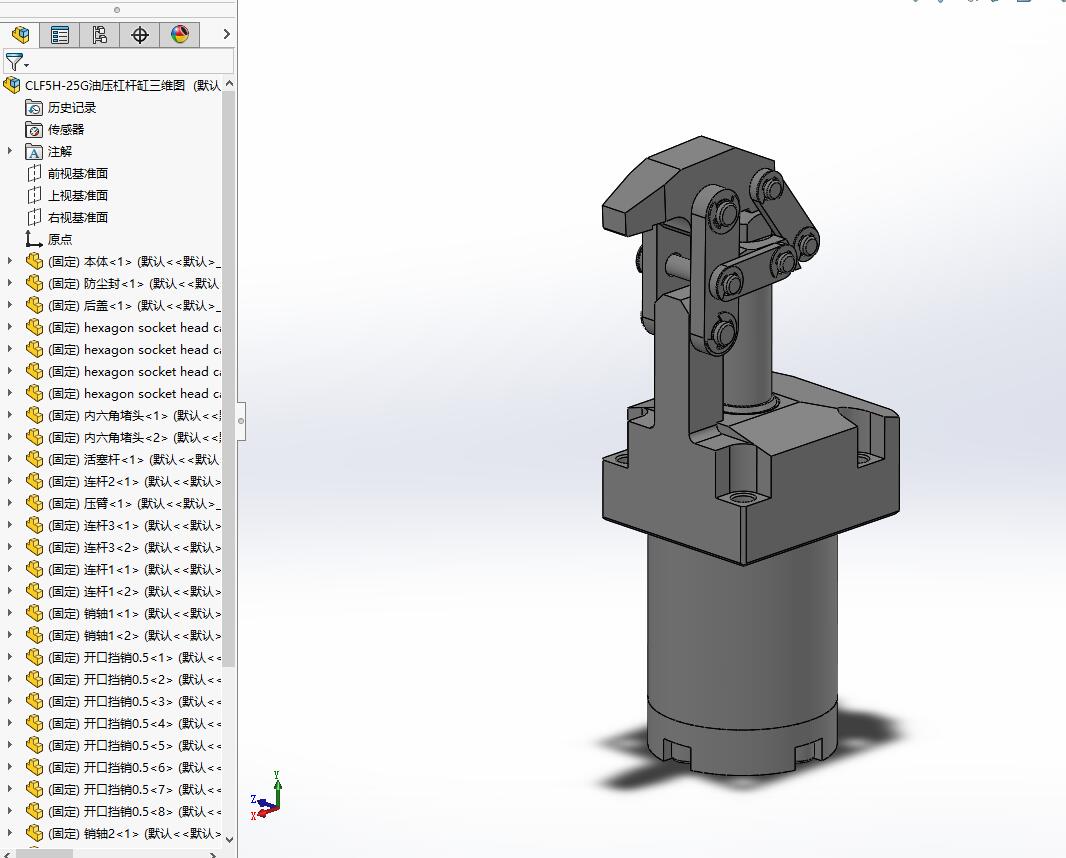Select the 前视基准面 label
Viewport: 1066px width, 858px height.
click(x=78, y=173)
